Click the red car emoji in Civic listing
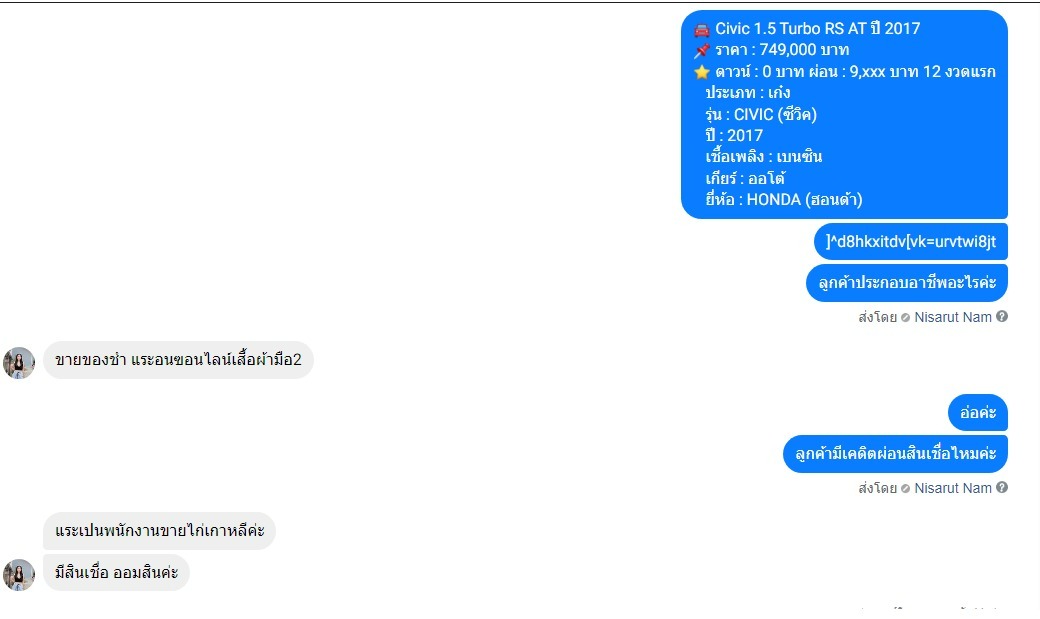This screenshot has height=619, width=1040. click(702, 29)
